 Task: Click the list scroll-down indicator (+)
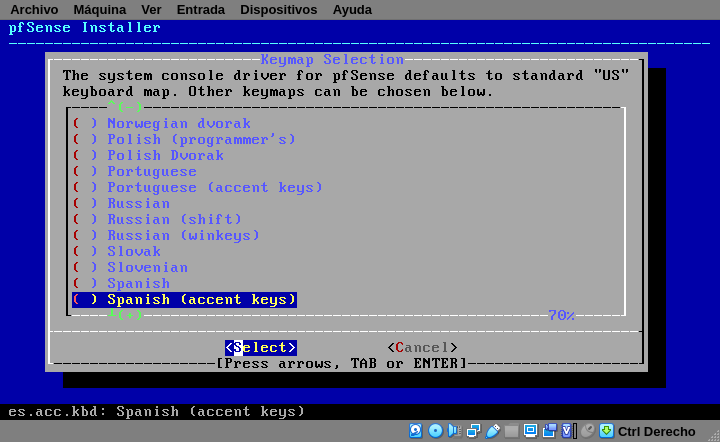tap(125, 315)
